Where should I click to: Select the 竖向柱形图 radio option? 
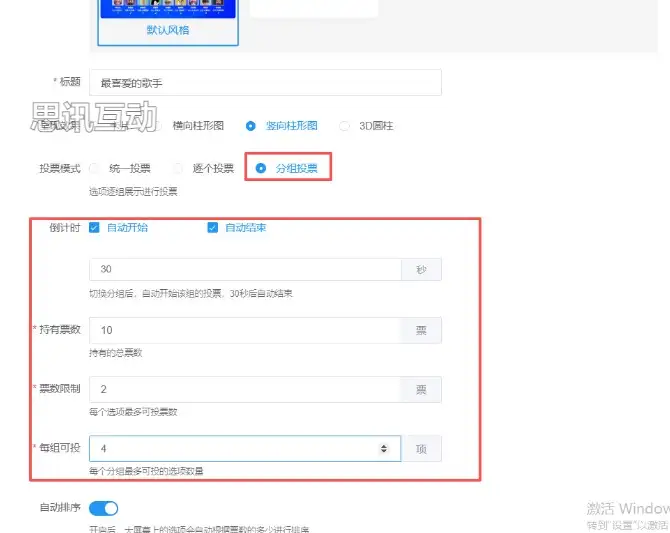click(x=282, y=126)
